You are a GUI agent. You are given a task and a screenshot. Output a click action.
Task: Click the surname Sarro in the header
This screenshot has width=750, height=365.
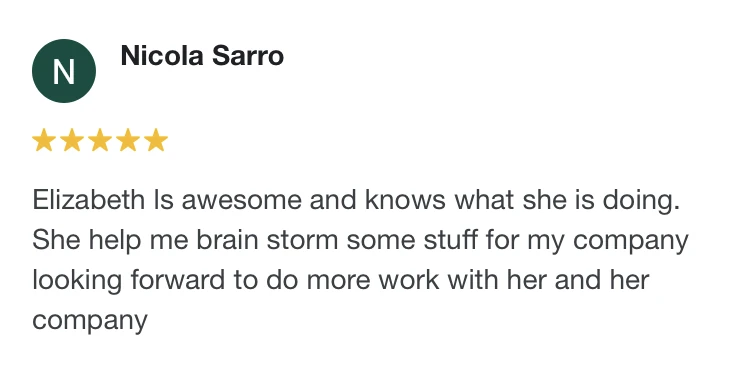248,55
